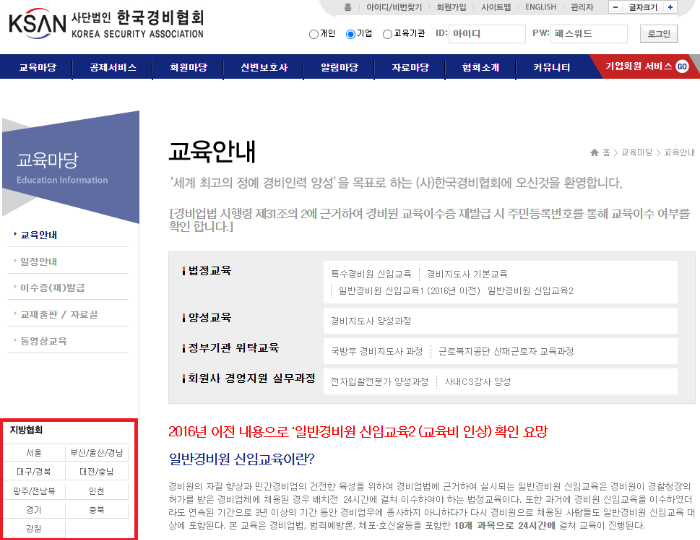Select the 개인 radio button
Image resolution: width=700 pixels, height=540 pixels.
pos(314,34)
